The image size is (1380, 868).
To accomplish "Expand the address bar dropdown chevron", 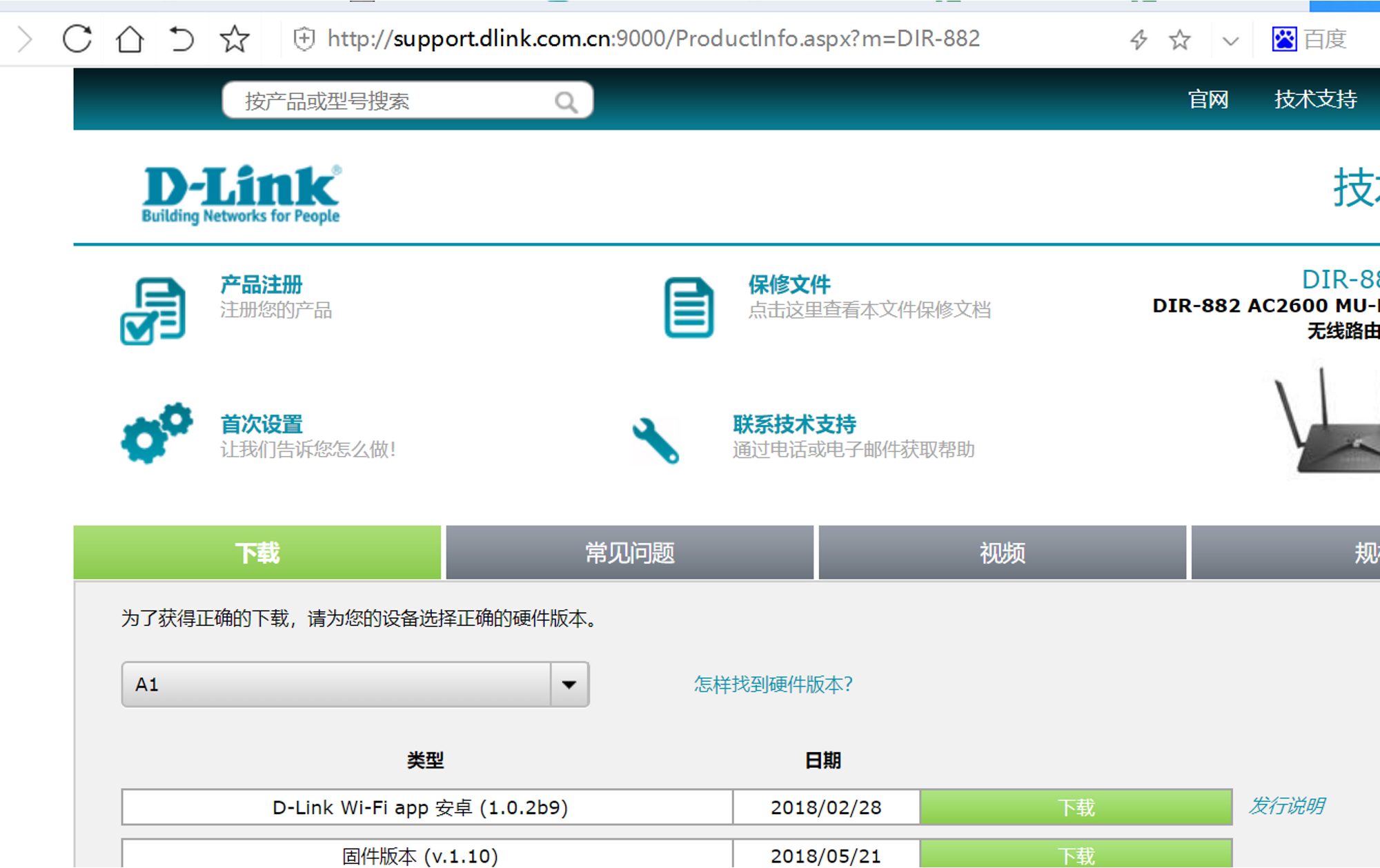I will coord(1230,41).
